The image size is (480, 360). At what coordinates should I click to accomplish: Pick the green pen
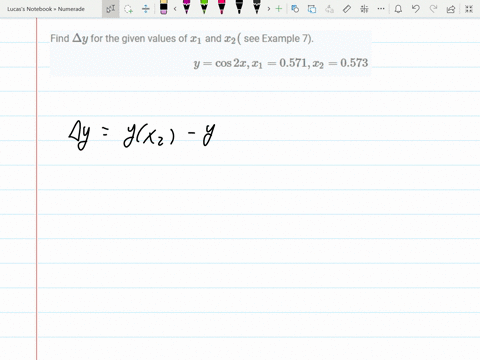pyautogui.click(x=204, y=7)
